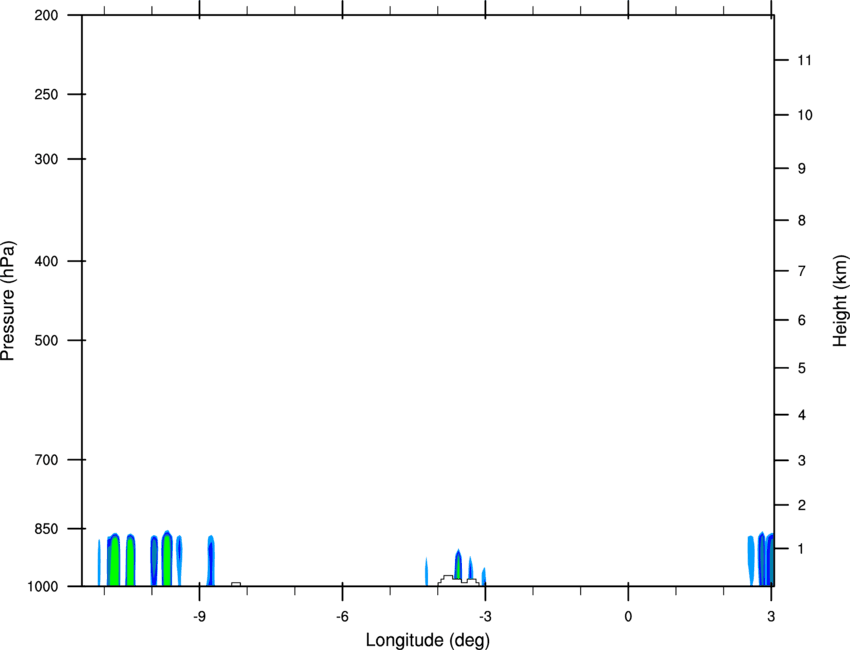Screen dimensions: 850x650
Task: Click the small terrain box near longitude -8
Action: [236, 584]
